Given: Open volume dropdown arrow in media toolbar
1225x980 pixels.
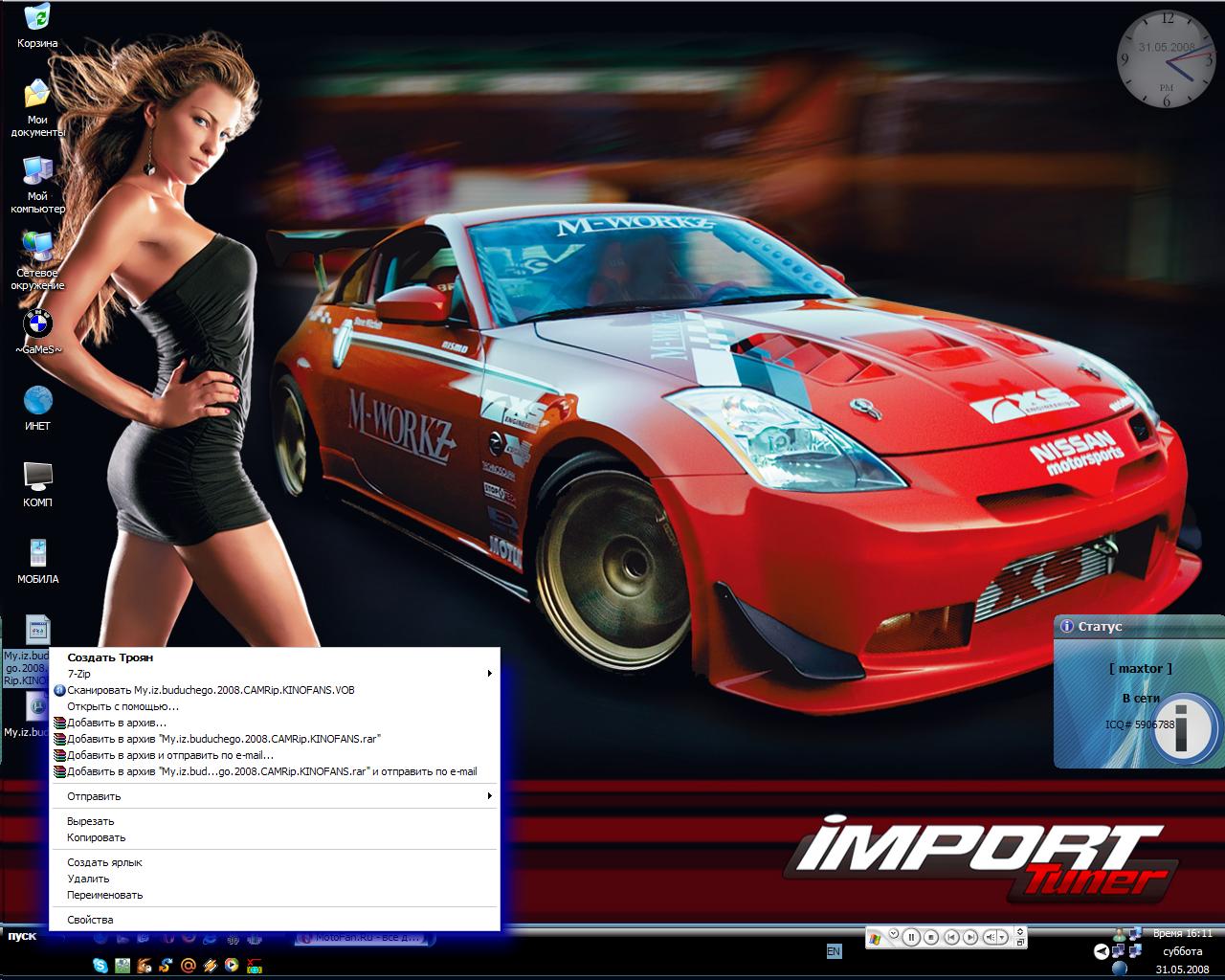Looking at the screenshot, I should coord(1002,938).
